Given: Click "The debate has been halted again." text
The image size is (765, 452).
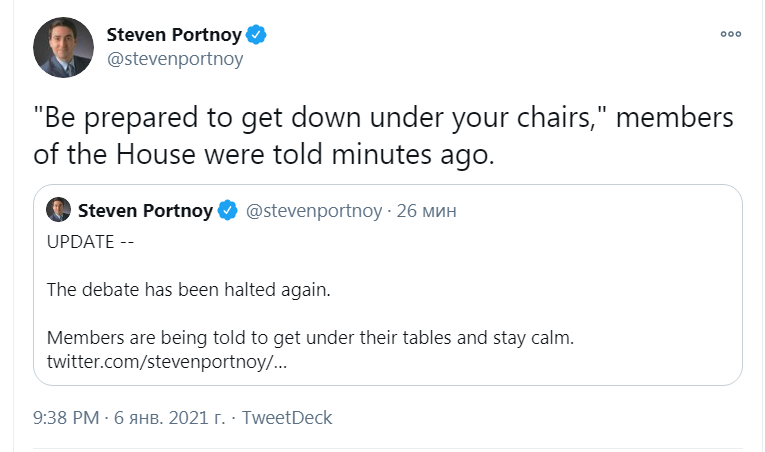Looking at the screenshot, I should (188, 290).
